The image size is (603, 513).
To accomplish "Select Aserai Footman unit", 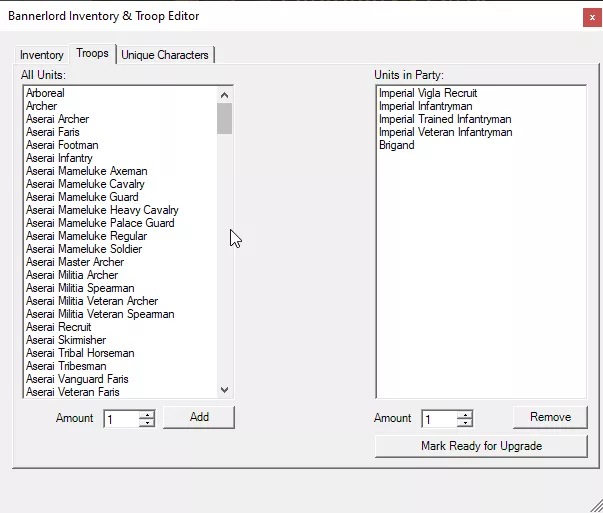I will 121,145.
